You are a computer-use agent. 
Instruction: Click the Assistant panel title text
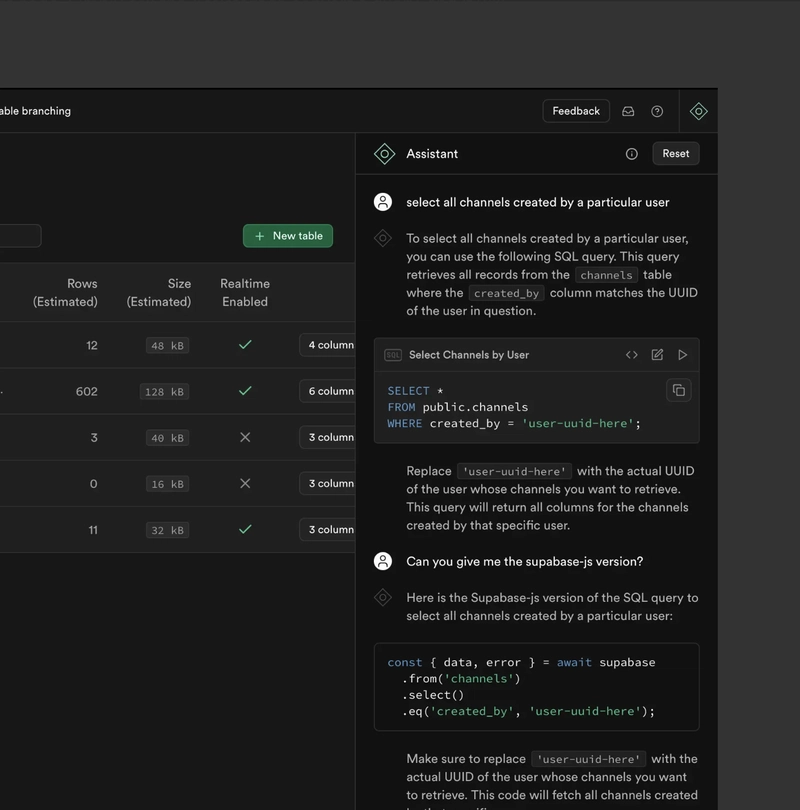[432, 153]
